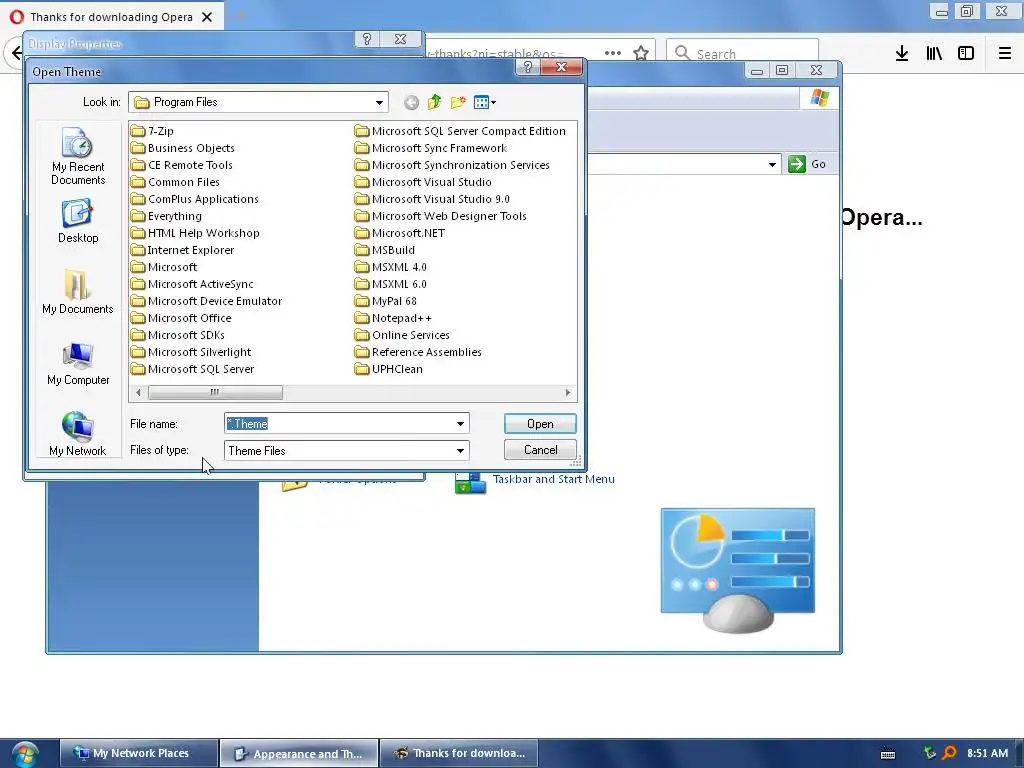Viewport: 1024px width, 768px height.
Task: Toggle Firefox sidebar icon
Action: pyautogui.click(x=966, y=53)
